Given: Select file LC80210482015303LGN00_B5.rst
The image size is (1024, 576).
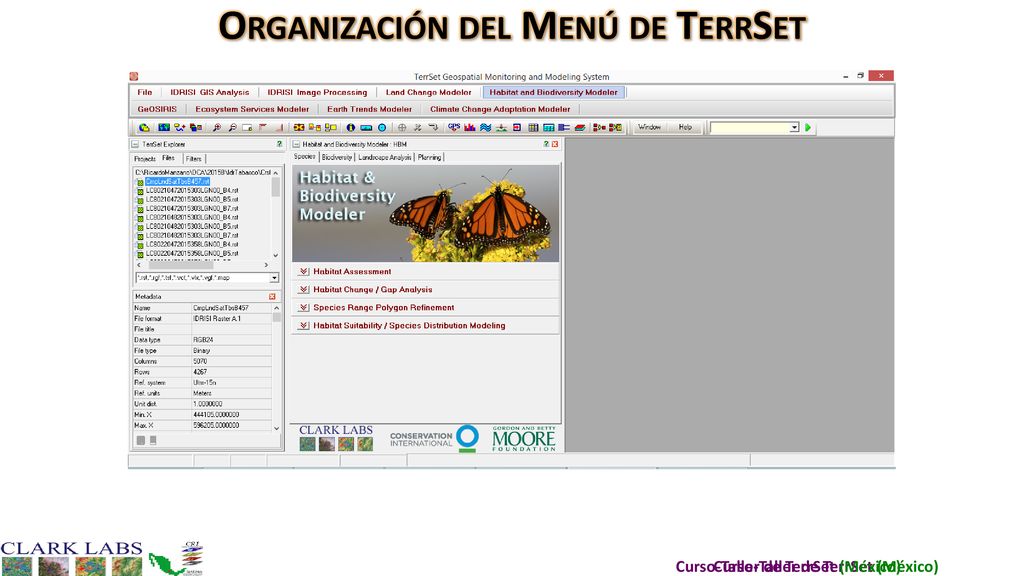Looking at the screenshot, I should [191, 226].
